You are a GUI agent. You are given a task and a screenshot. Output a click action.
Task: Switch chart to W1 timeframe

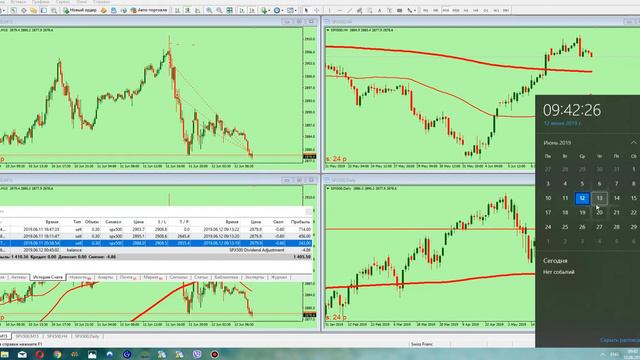[x=496, y=10]
